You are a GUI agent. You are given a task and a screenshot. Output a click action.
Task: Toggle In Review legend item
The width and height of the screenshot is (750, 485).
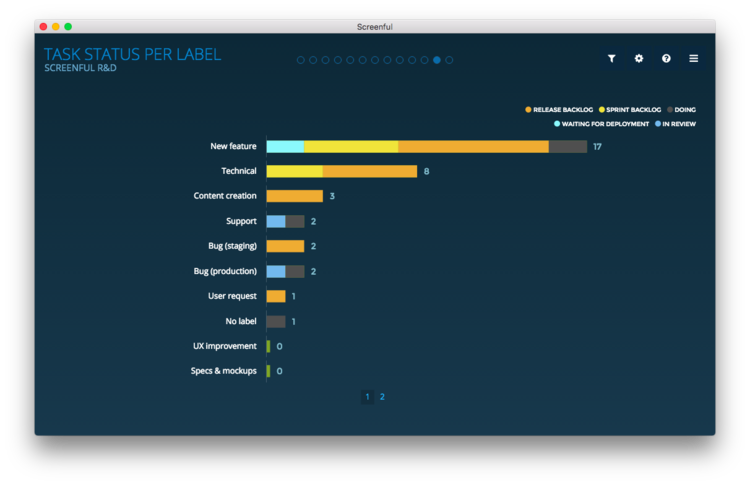tap(675, 124)
